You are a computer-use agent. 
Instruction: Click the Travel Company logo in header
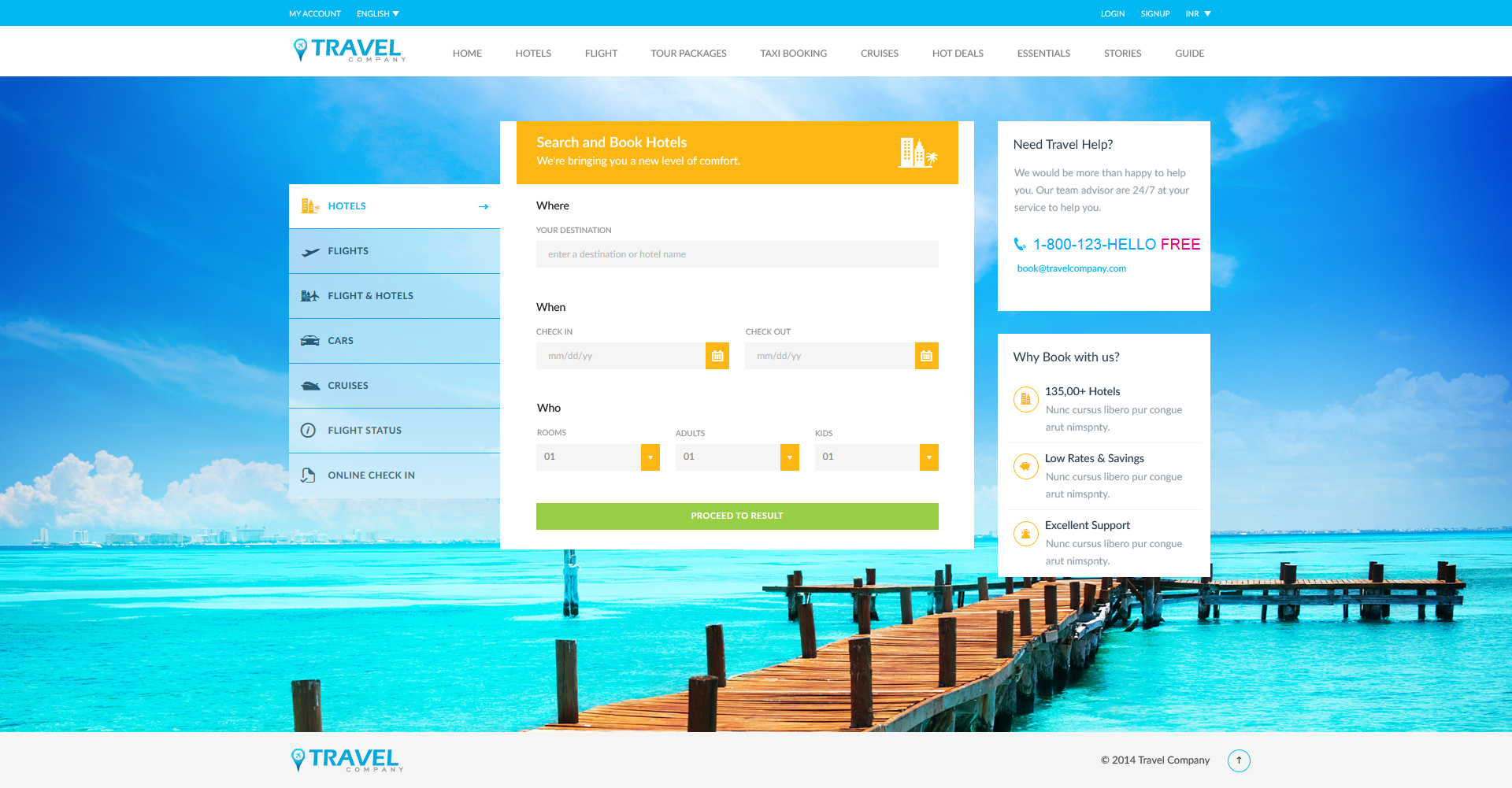(x=349, y=50)
